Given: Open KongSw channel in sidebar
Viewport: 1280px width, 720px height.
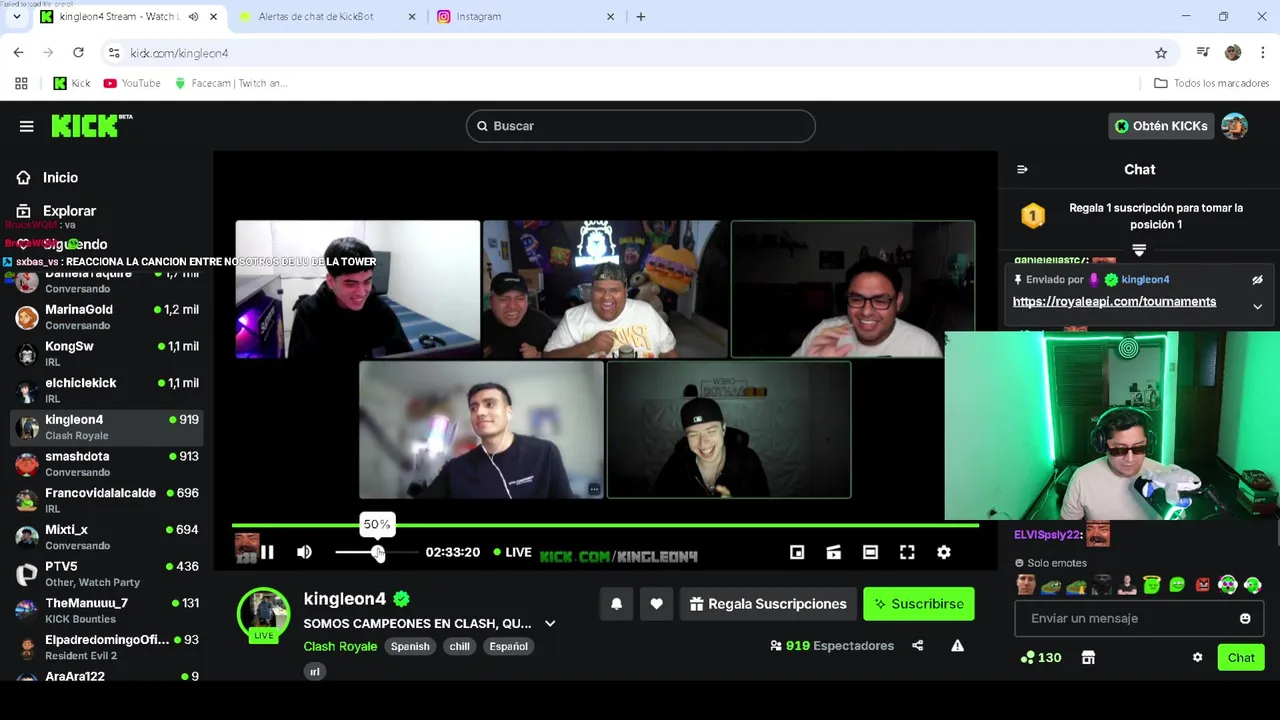Looking at the screenshot, I should 107,354.
